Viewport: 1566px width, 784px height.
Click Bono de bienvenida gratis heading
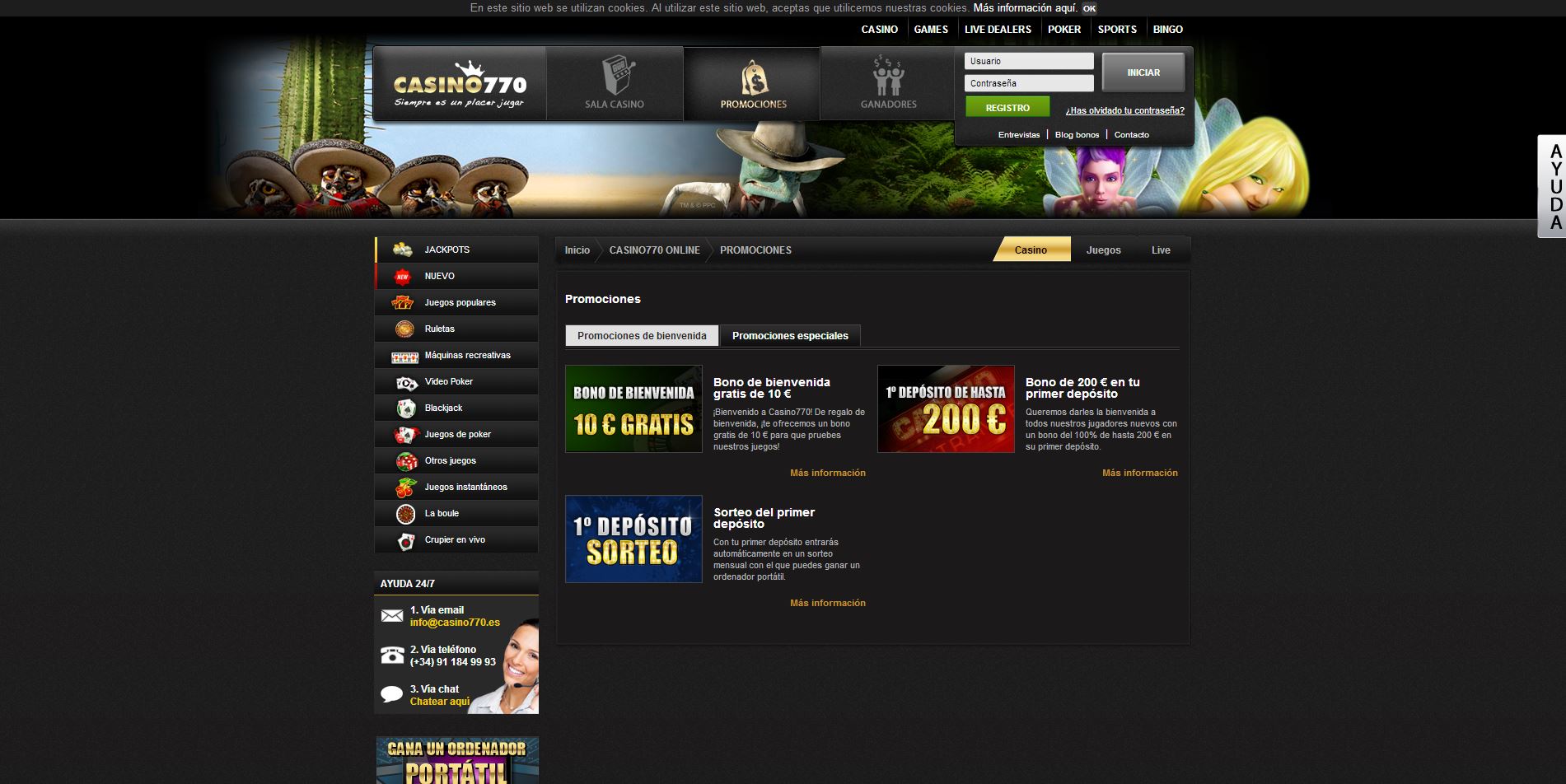point(772,388)
